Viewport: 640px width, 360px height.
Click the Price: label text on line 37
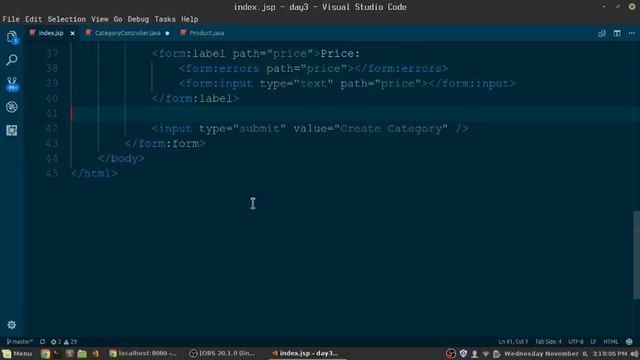340,53
